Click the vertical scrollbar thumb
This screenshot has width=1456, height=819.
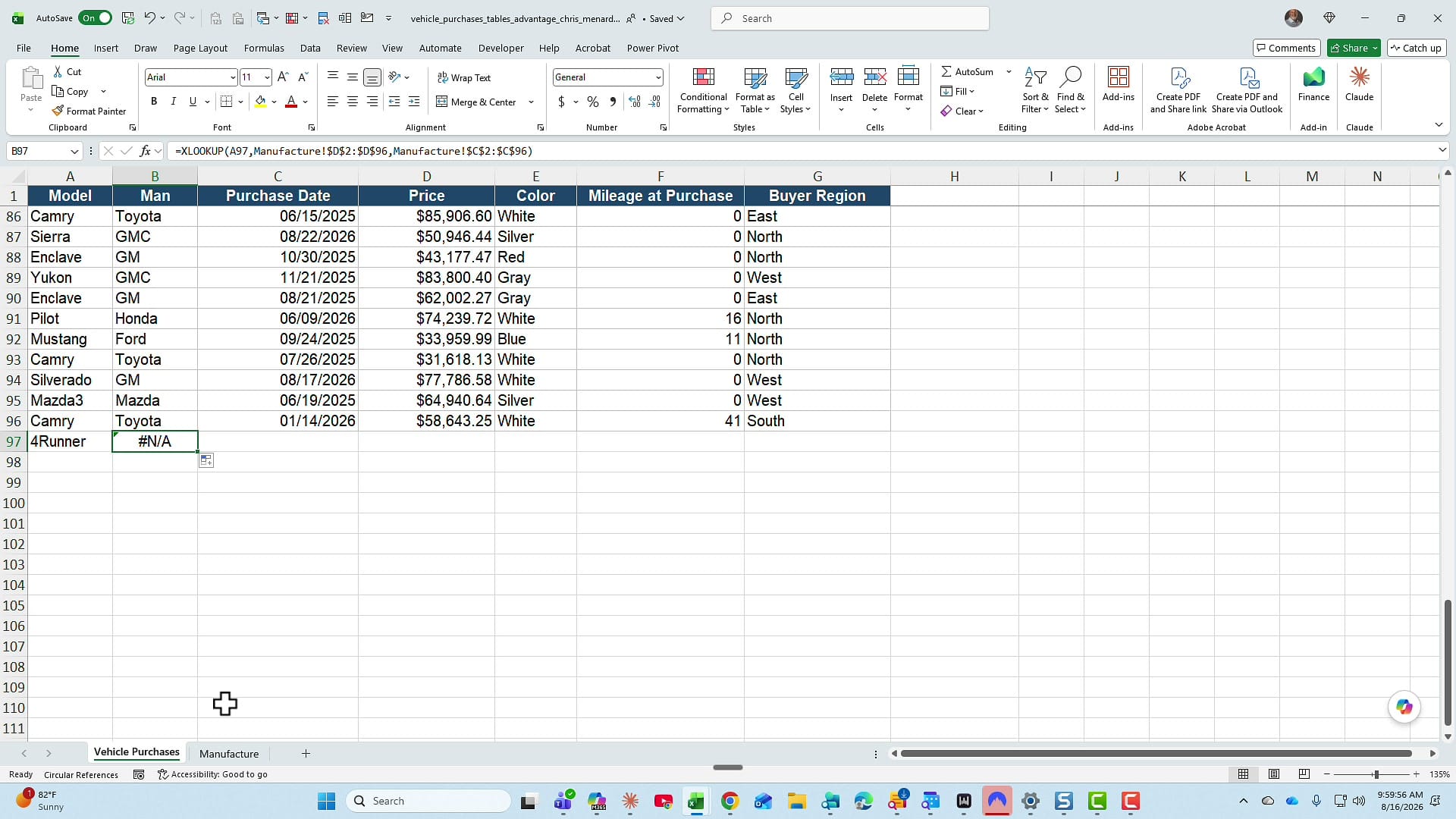(x=1447, y=663)
